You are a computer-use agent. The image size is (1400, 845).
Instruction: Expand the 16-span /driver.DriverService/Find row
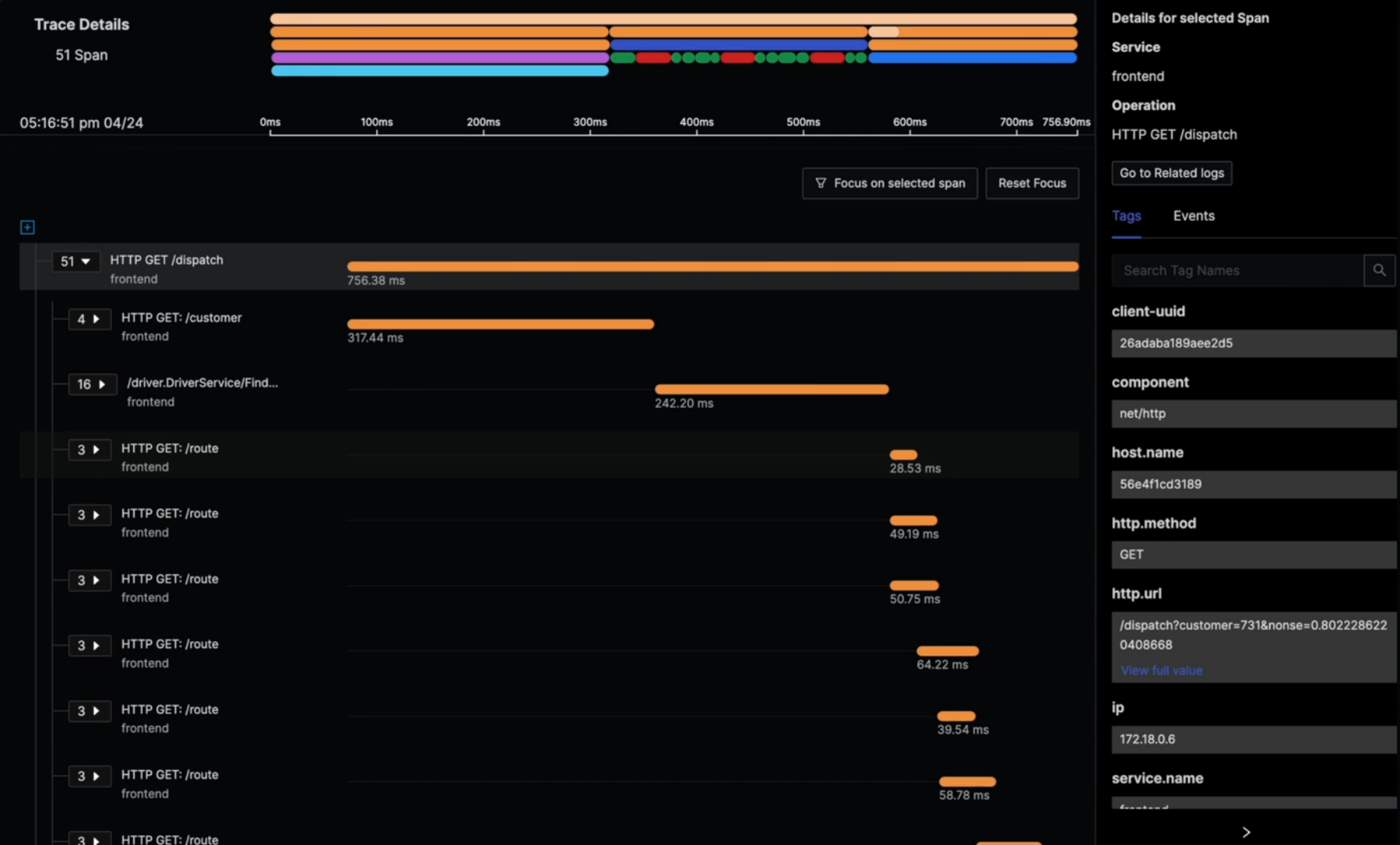pos(92,384)
